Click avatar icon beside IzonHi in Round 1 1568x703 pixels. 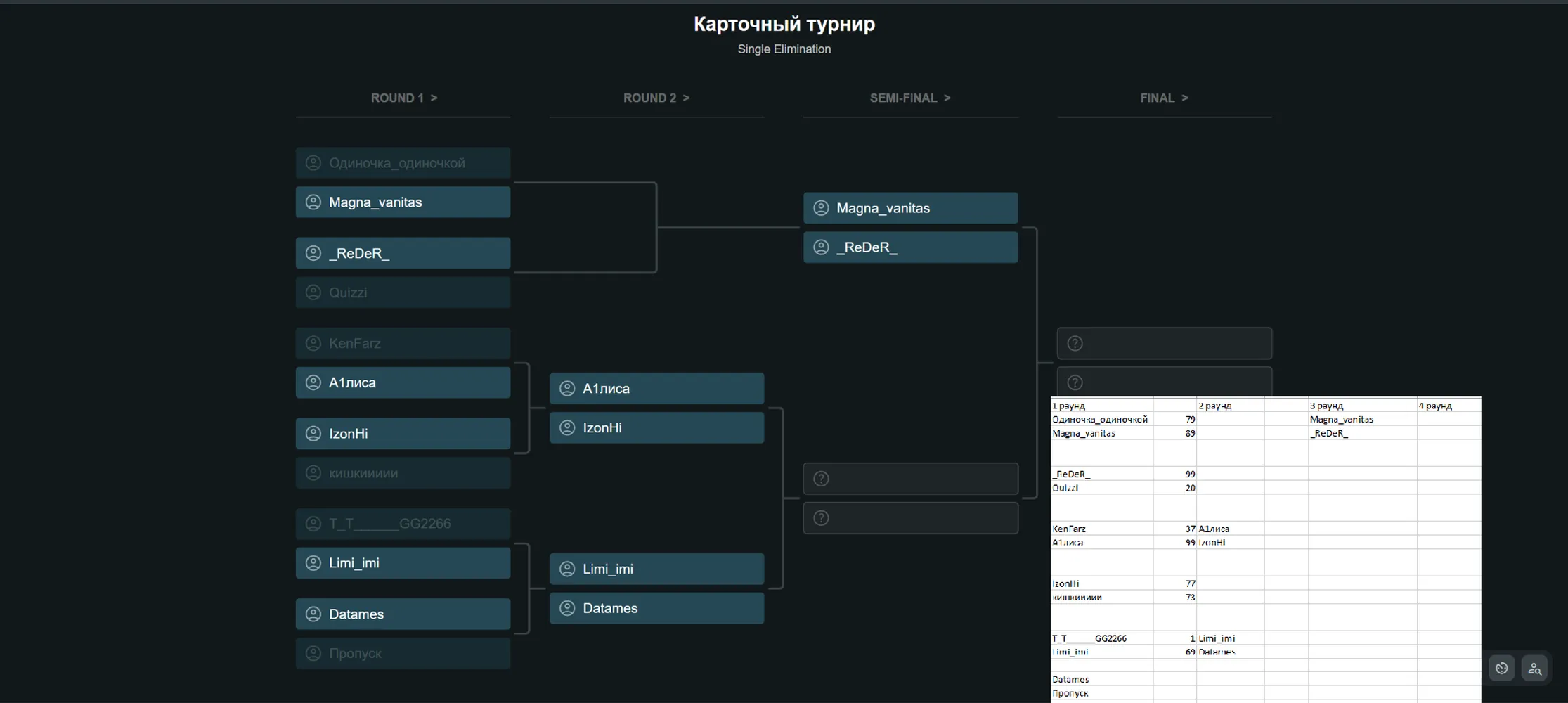click(x=313, y=434)
